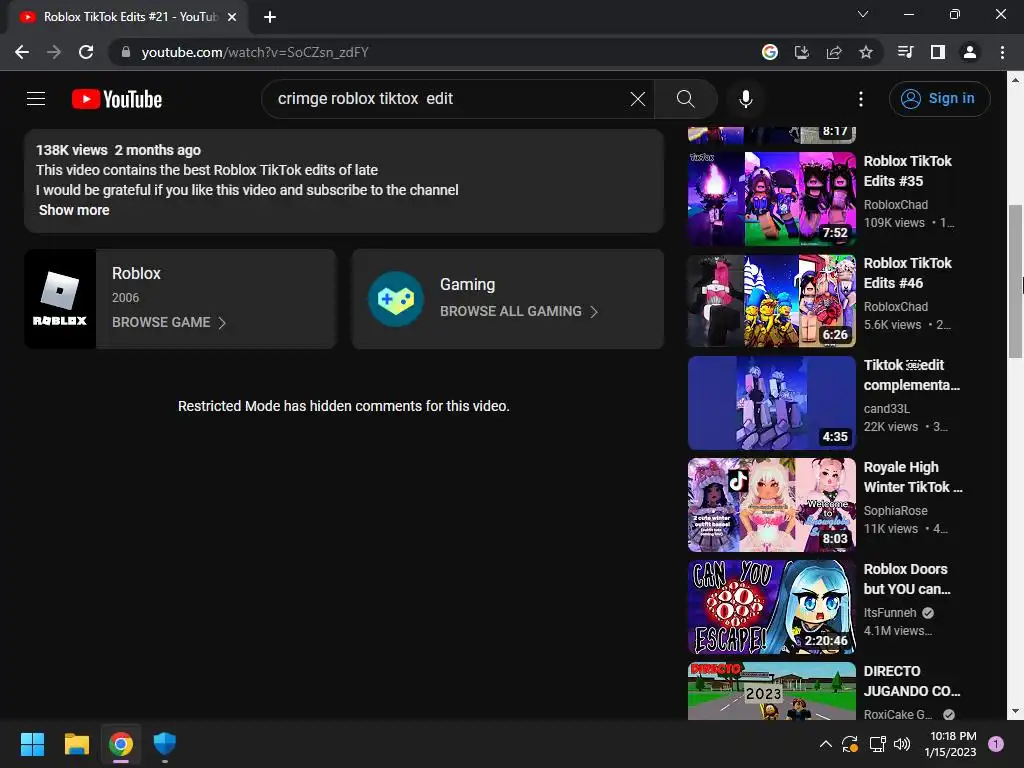Open media controls icon in Chrome toolbar
Viewport: 1024px width, 768px height.
(905, 52)
